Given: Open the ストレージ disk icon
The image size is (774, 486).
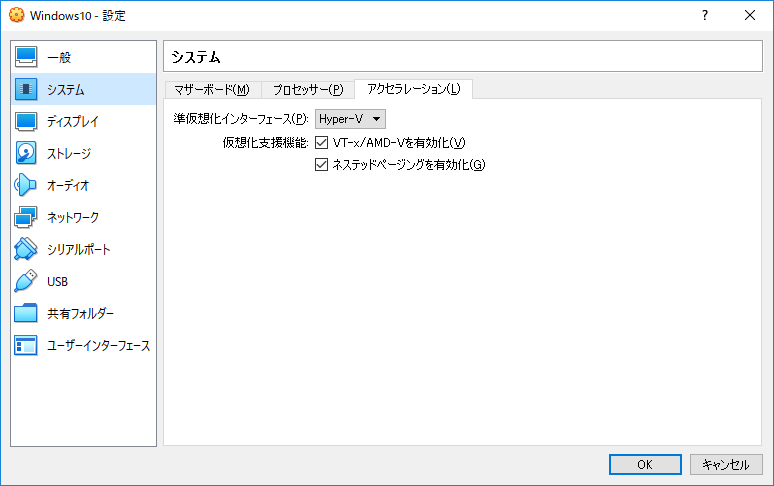Looking at the screenshot, I should (x=26, y=153).
